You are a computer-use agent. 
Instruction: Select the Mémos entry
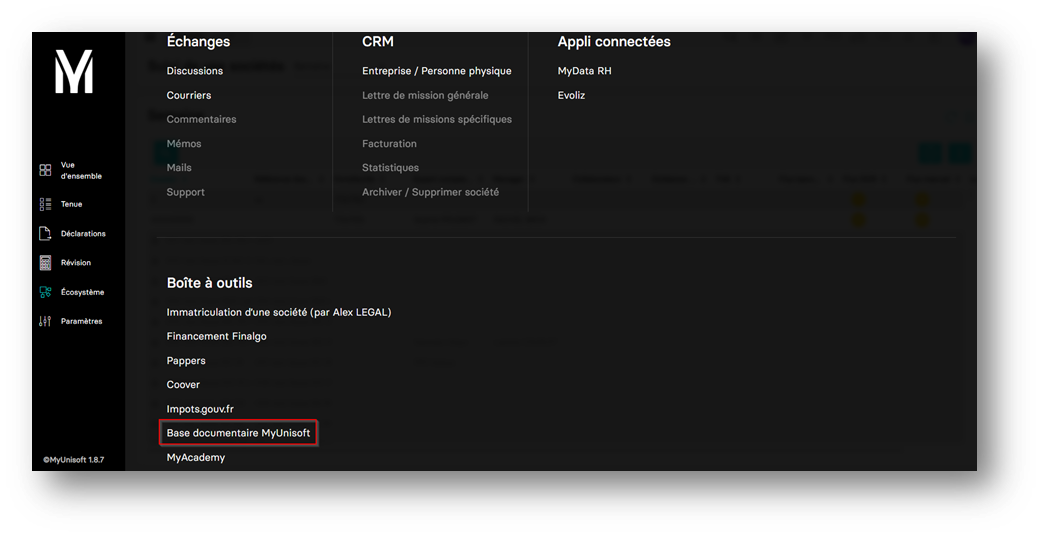pyautogui.click(x=184, y=143)
